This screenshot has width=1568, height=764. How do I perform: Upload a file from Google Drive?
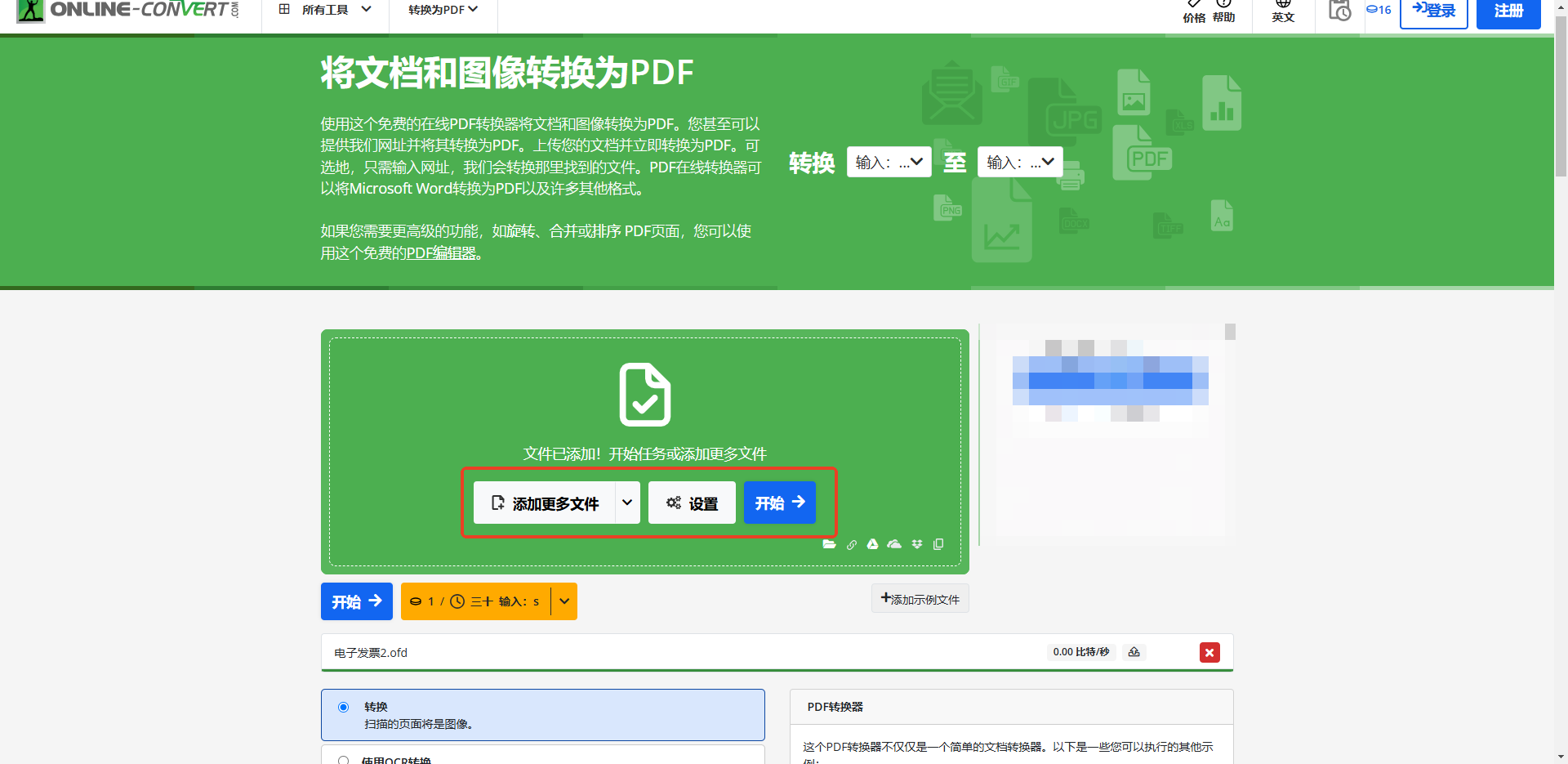tap(873, 543)
